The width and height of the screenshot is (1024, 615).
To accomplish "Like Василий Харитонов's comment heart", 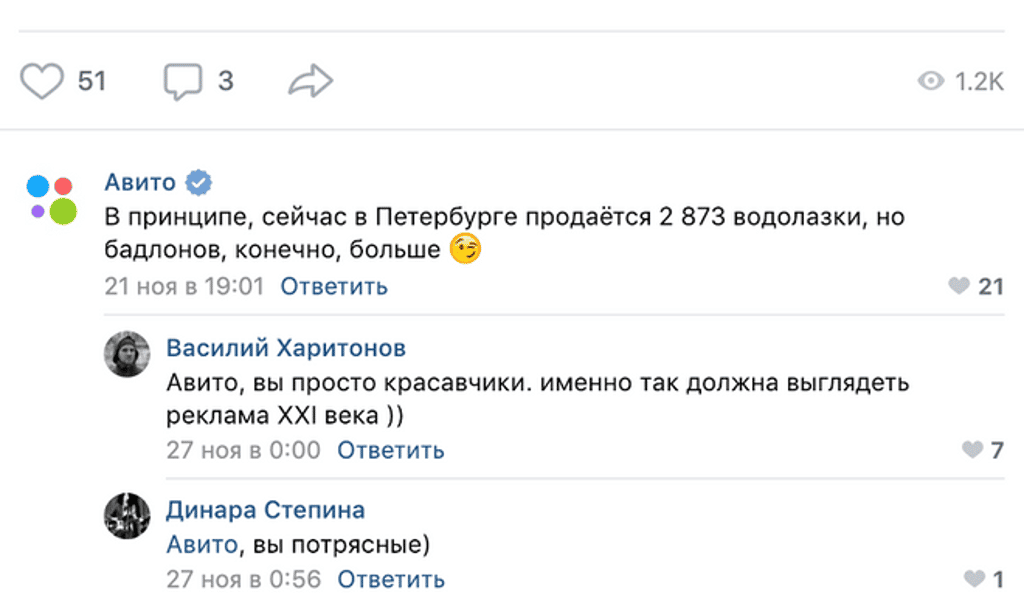I will (972, 449).
